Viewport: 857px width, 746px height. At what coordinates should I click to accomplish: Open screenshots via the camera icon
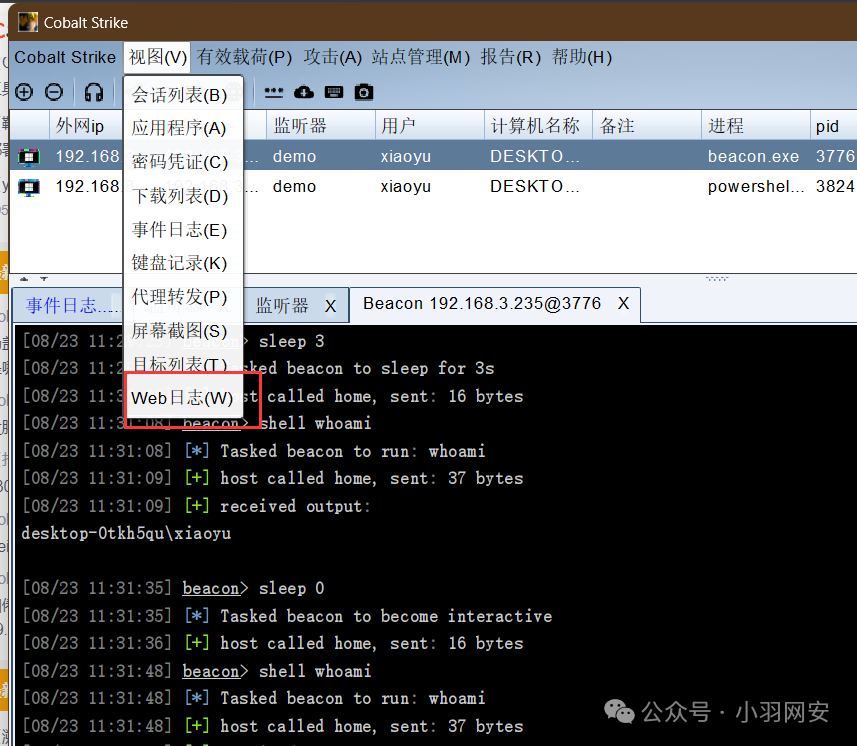(x=364, y=92)
